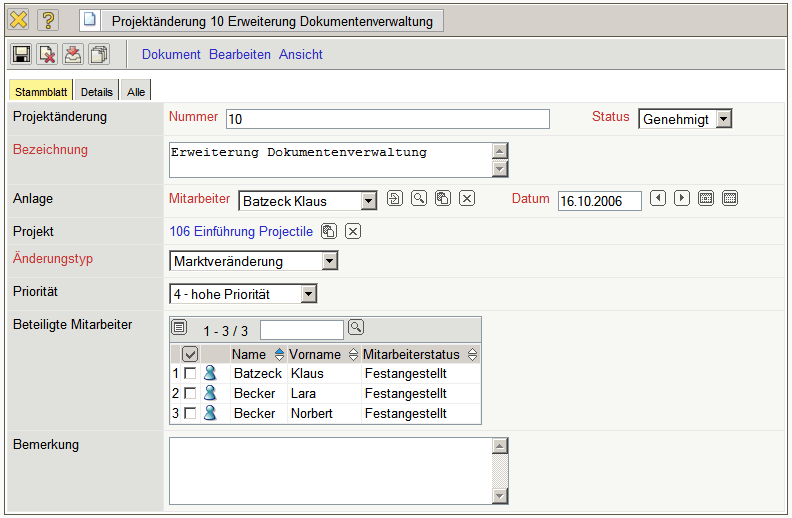
Task: Click the search icon in employee list
Action: 356,327
